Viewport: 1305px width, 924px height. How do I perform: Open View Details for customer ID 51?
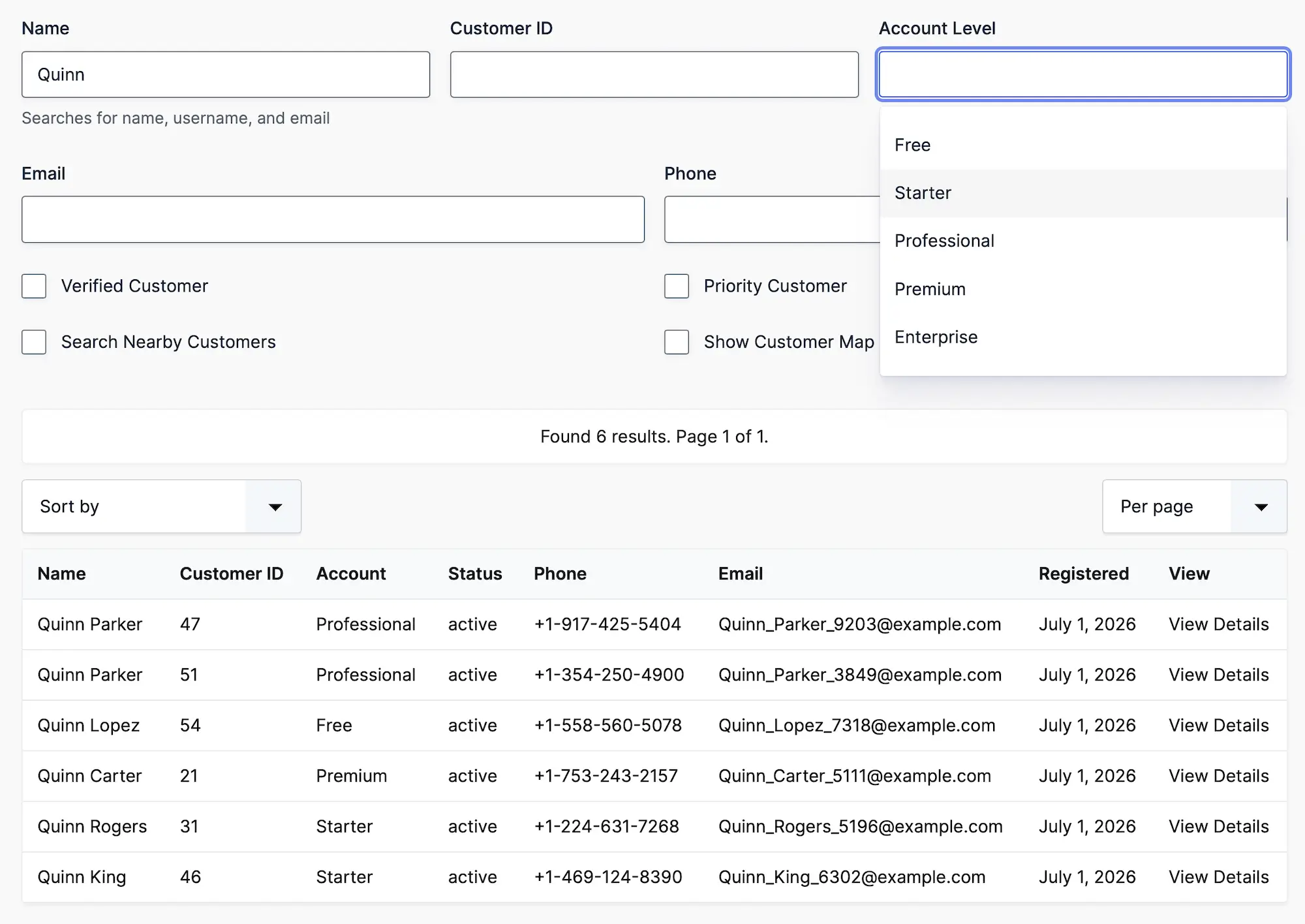(x=1218, y=675)
